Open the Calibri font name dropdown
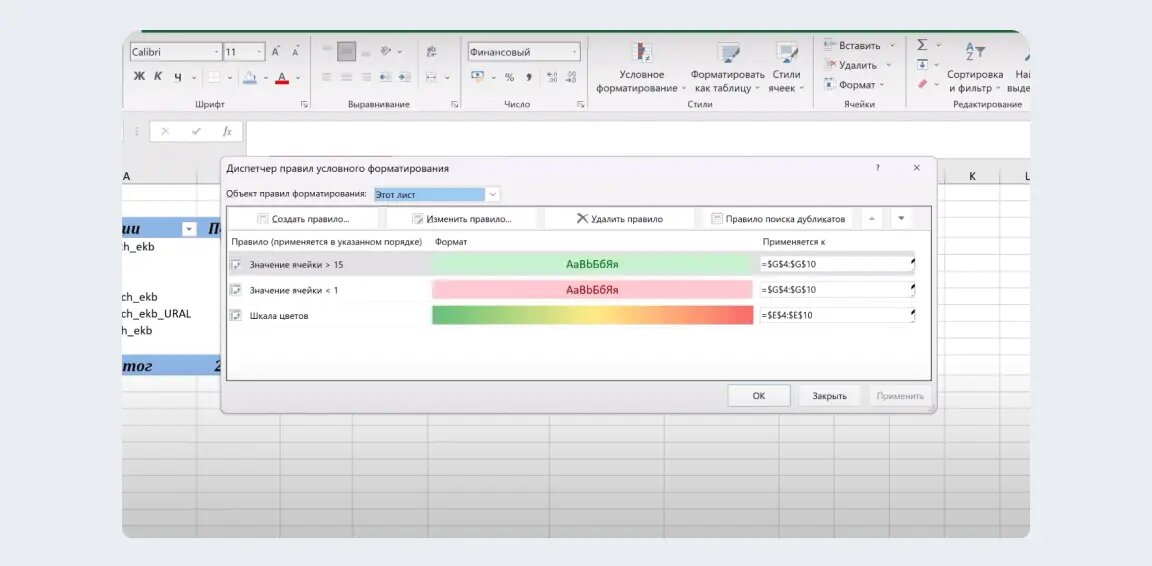Image resolution: width=1152 pixels, height=566 pixels. (x=216, y=52)
